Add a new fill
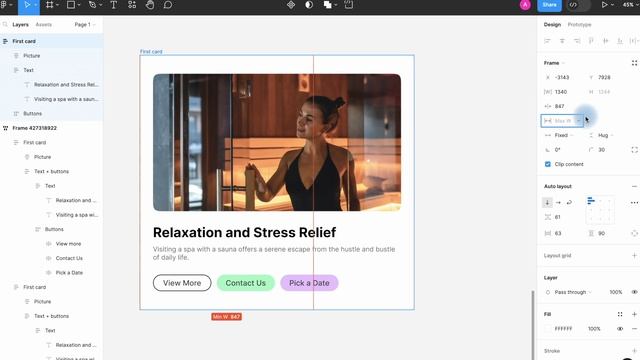The image size is (640, 360). 634,314
